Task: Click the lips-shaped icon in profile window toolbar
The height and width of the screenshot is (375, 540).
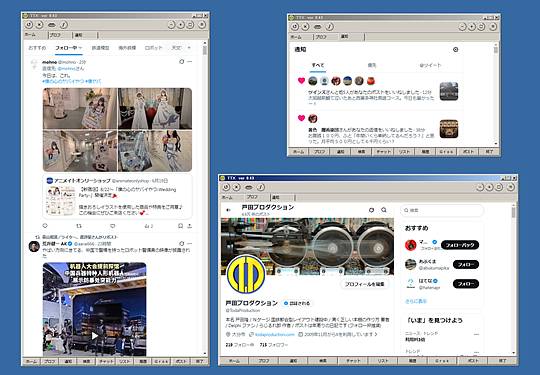Action: point(249,187)
